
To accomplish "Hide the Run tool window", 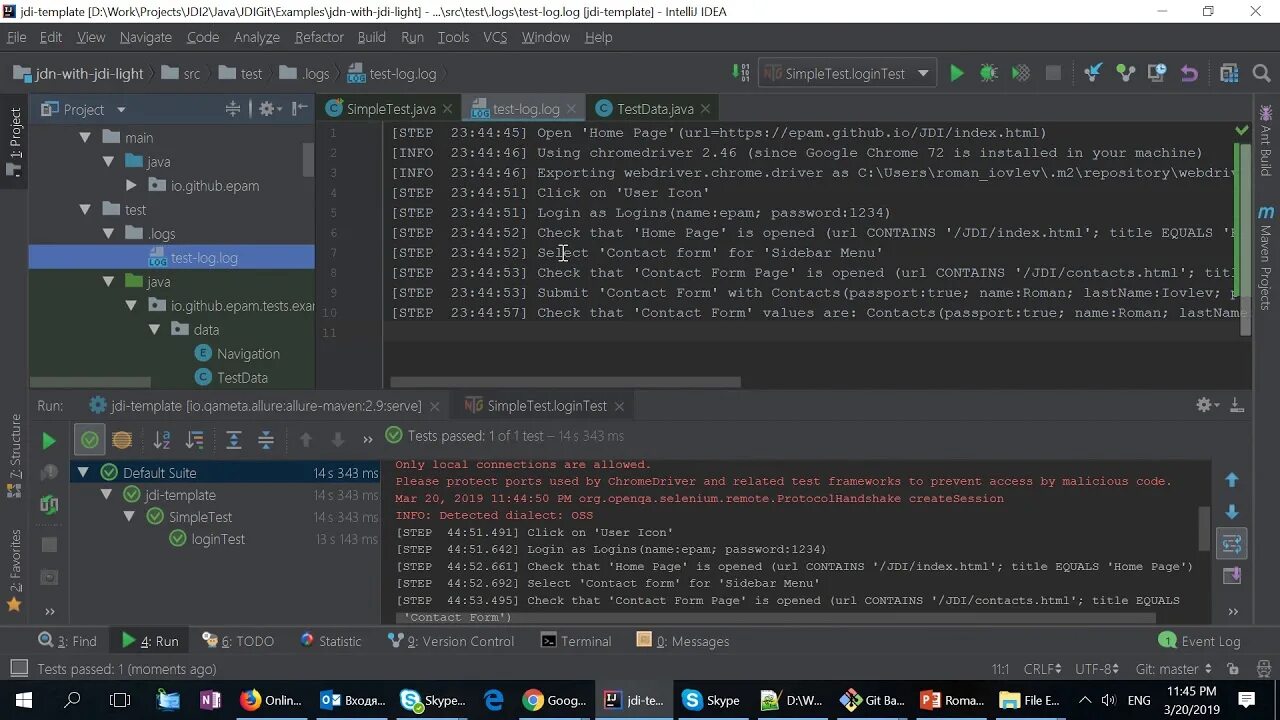I will click(1237, 405).
